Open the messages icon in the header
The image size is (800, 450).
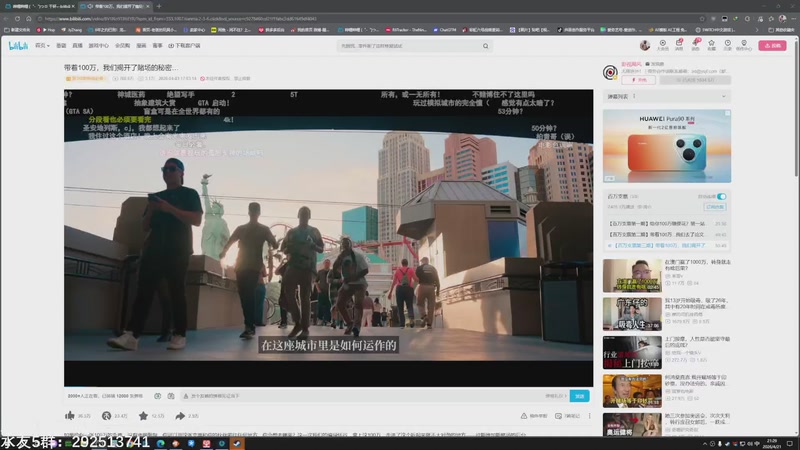[679, 45]
